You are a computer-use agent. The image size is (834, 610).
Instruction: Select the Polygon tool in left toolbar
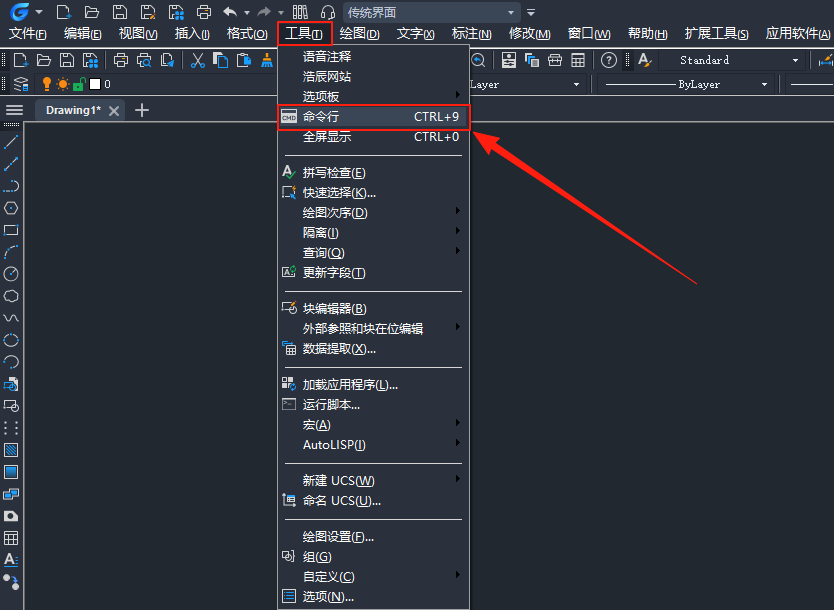11,208
